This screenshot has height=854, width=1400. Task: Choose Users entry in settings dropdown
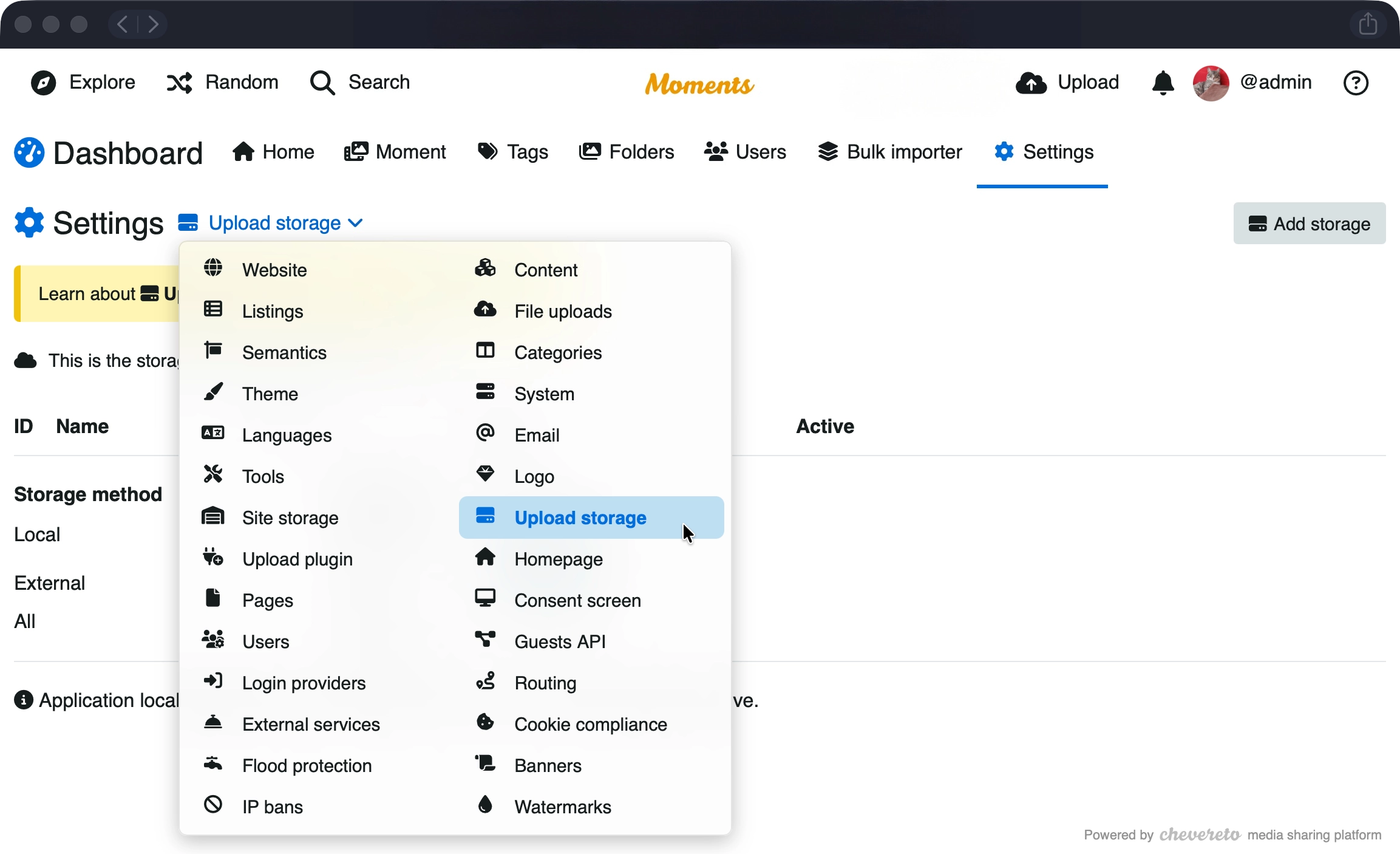(319, 641)
